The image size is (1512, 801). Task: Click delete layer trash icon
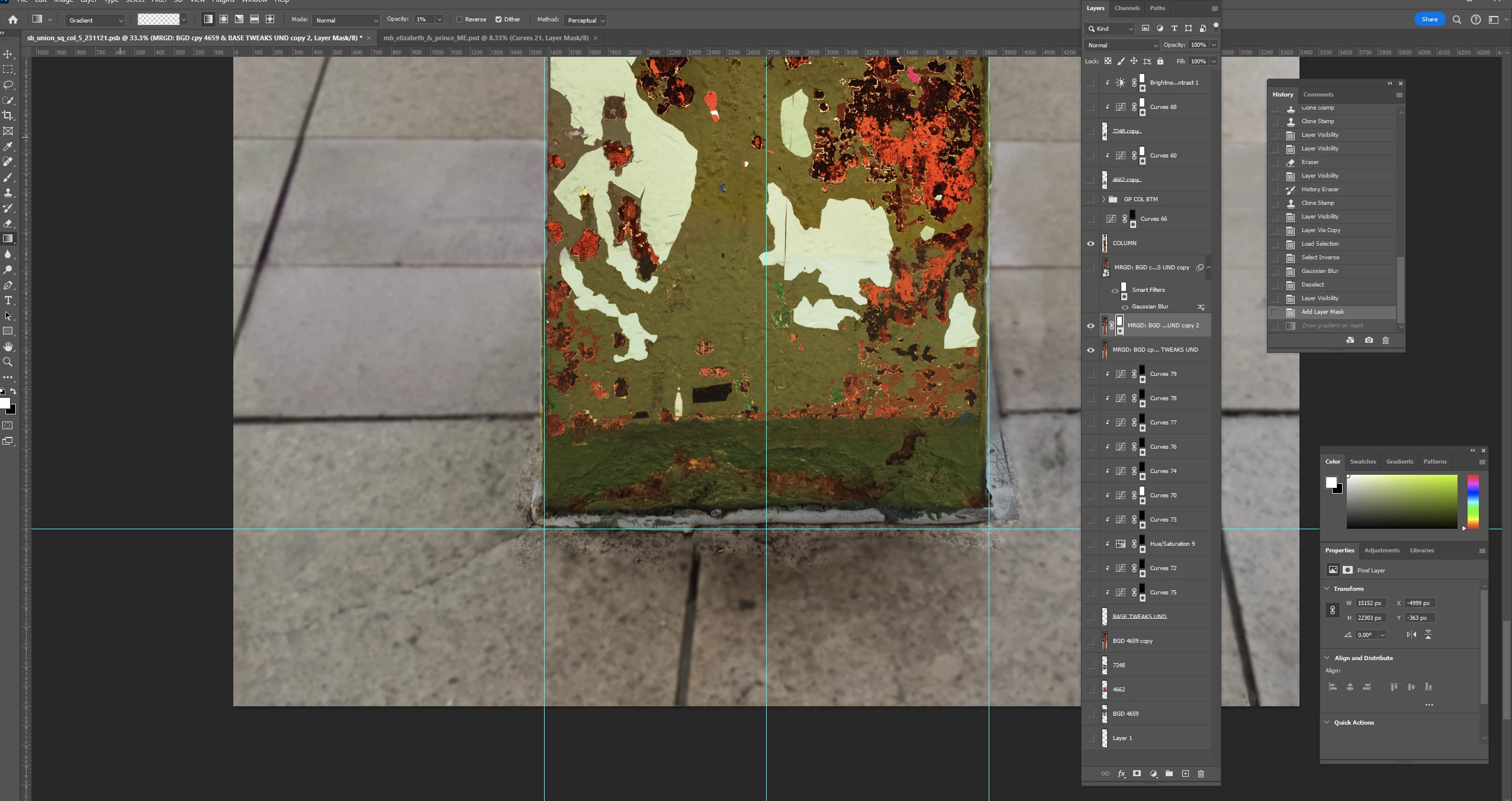click(x=1201, y=773)
